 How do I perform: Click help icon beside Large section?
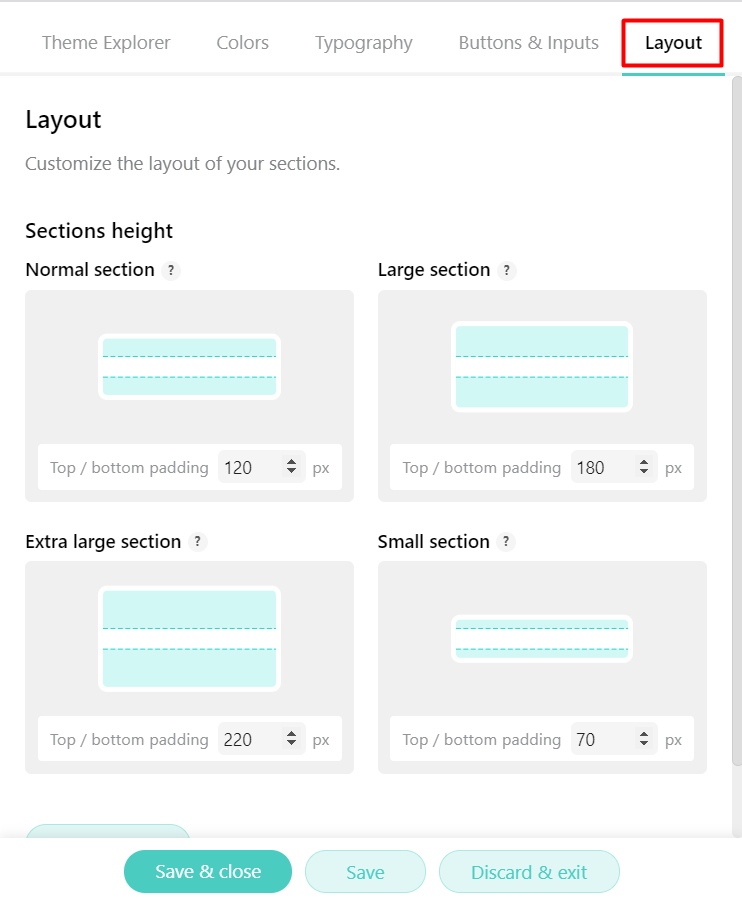point(507,270)
